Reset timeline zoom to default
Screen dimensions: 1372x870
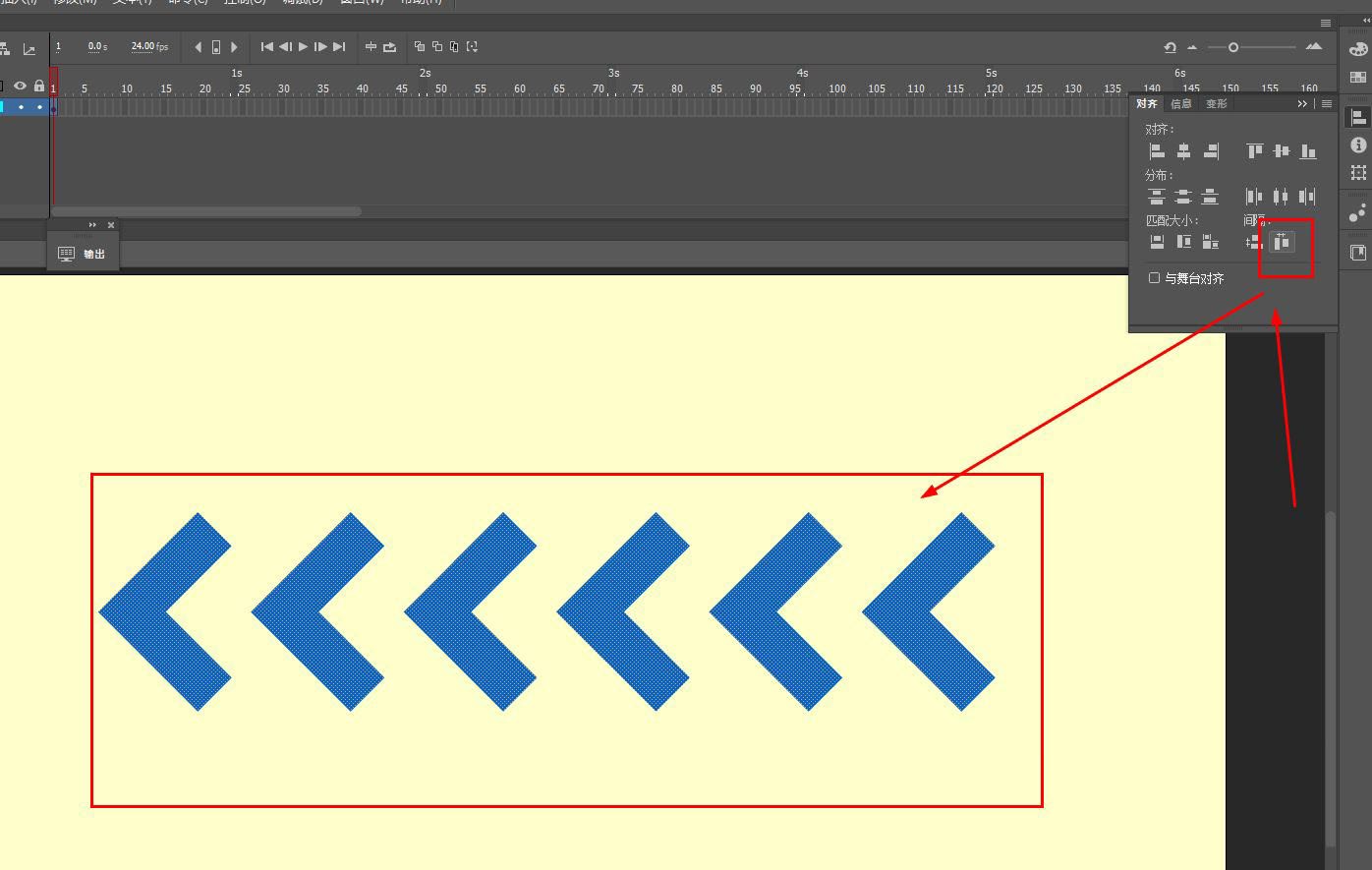tap(1170, 47)
